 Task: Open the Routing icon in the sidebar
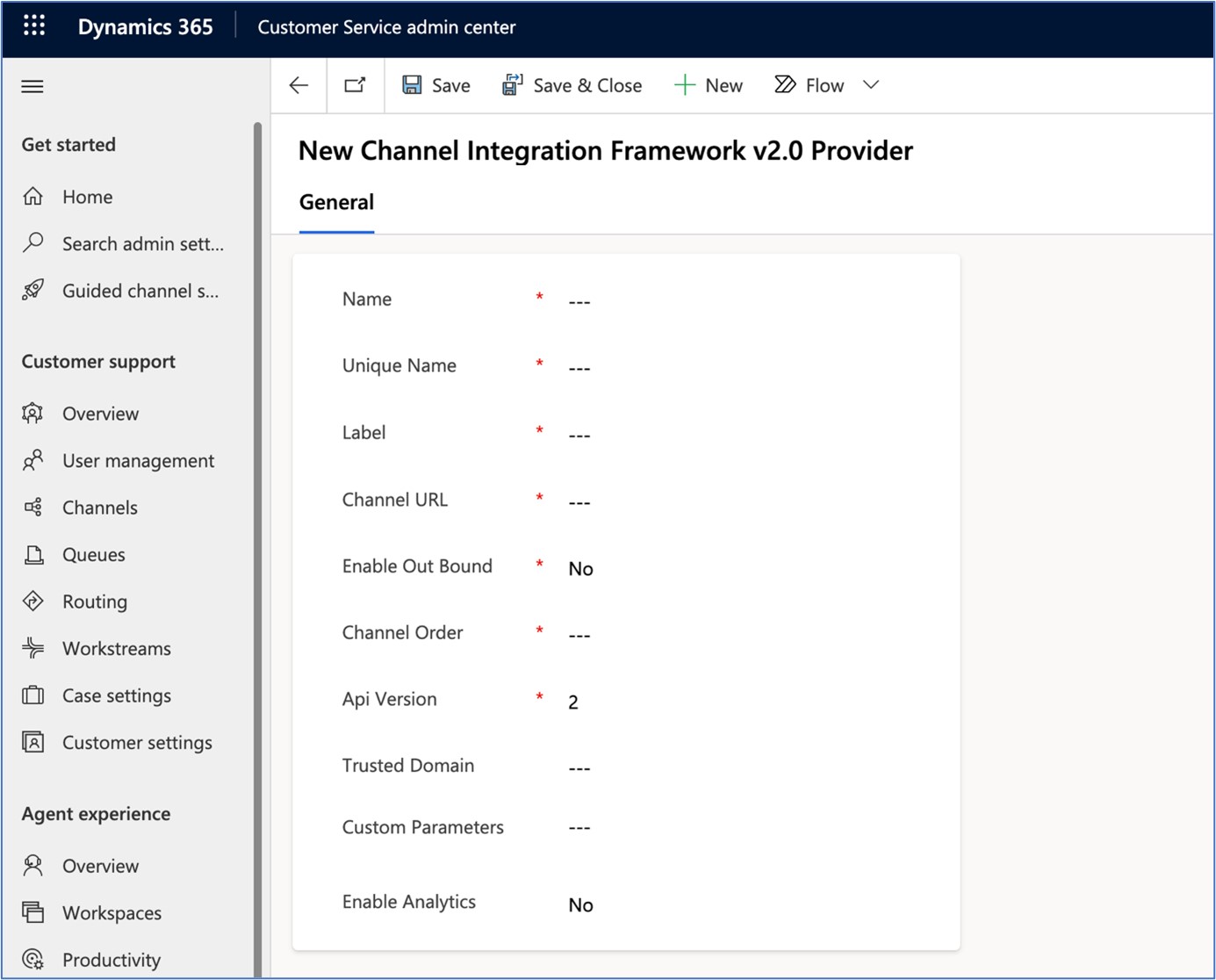pos(33,602)
